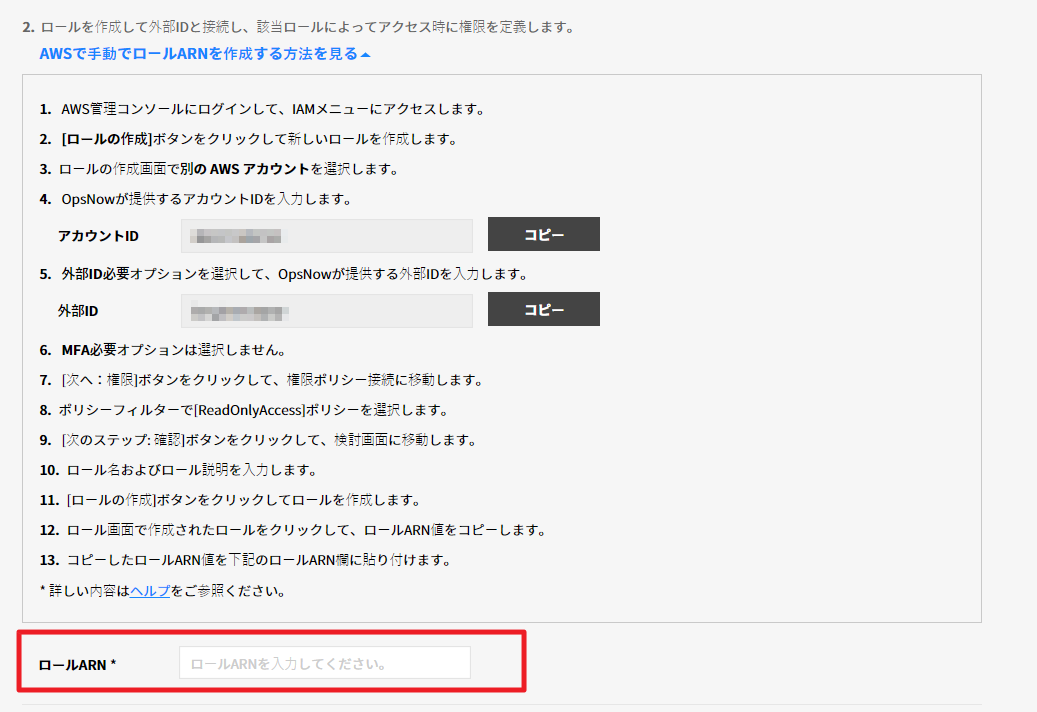Click the blurred 外部ID value field
The width and height of the screenshot is (1037, 712).
(x=326, y=311)
